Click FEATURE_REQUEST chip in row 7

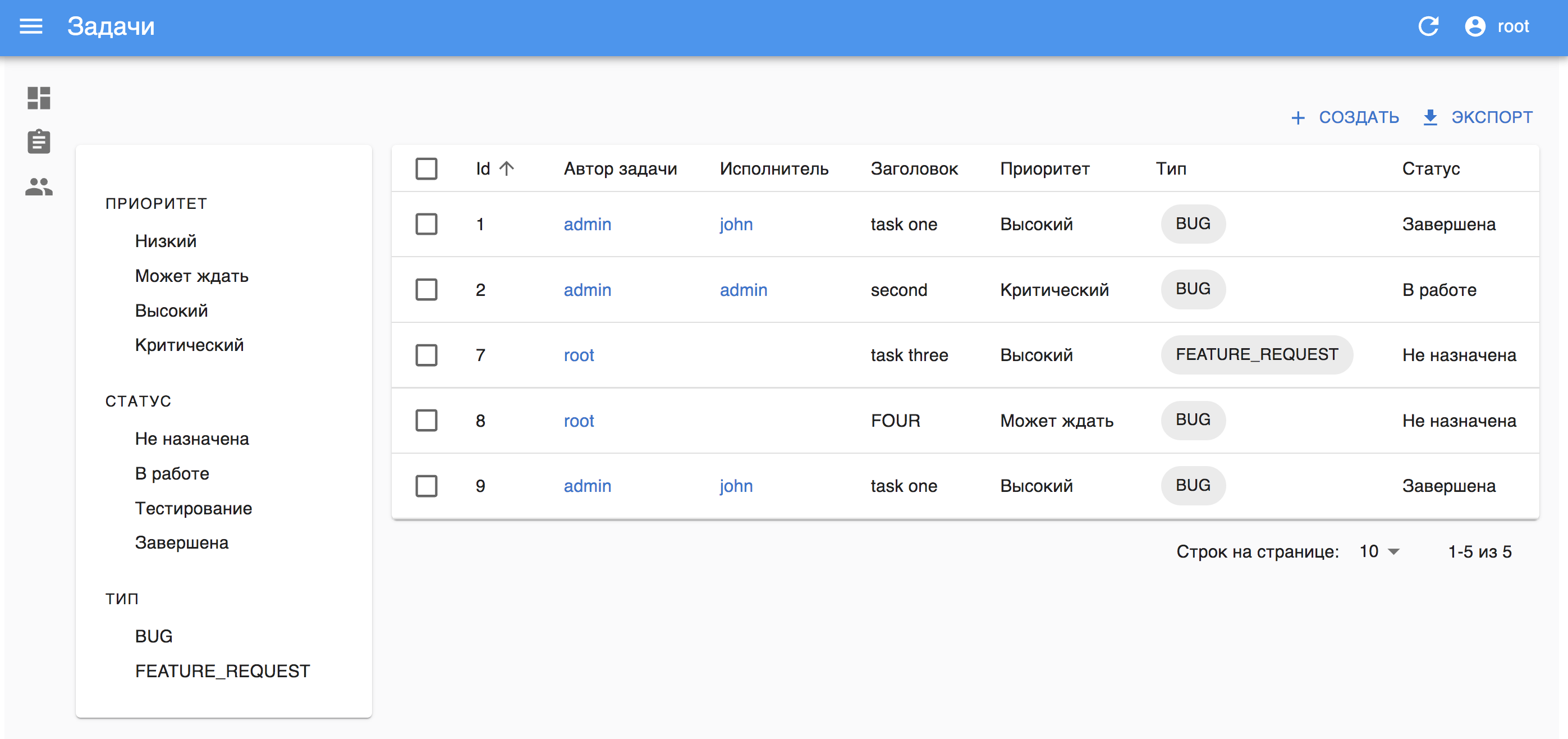pos(1257,354)
